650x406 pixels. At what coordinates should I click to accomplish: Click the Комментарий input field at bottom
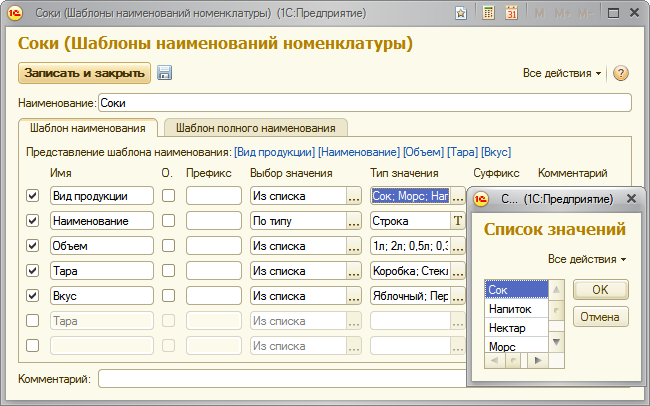(x=283, y=379)
